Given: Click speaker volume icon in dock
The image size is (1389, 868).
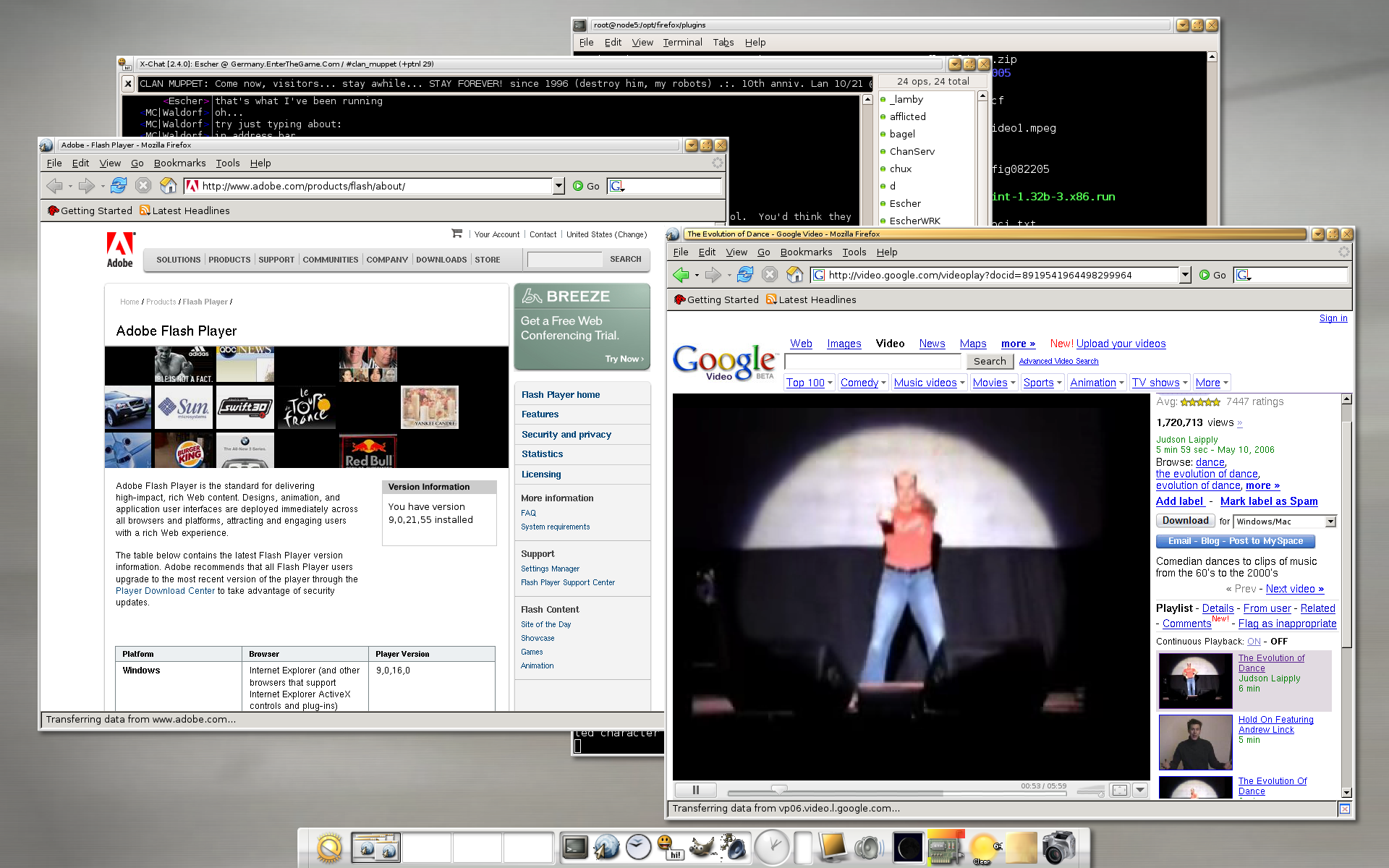Looking at the screenshot, I should tap(869, 848).
